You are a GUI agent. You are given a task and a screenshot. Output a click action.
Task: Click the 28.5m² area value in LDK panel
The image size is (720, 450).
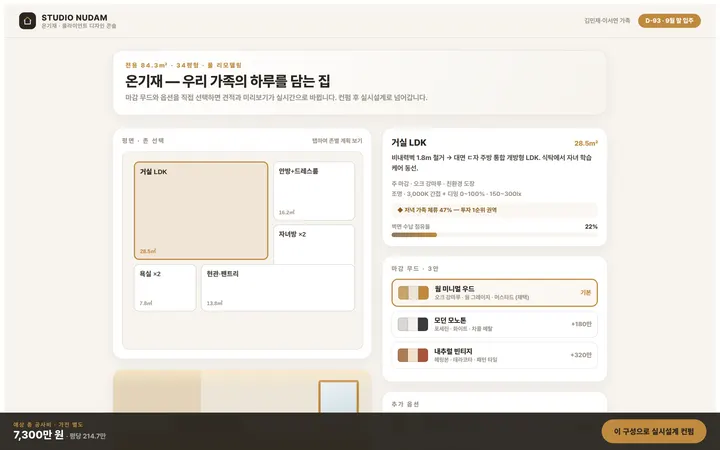click(x=586, y=143)
